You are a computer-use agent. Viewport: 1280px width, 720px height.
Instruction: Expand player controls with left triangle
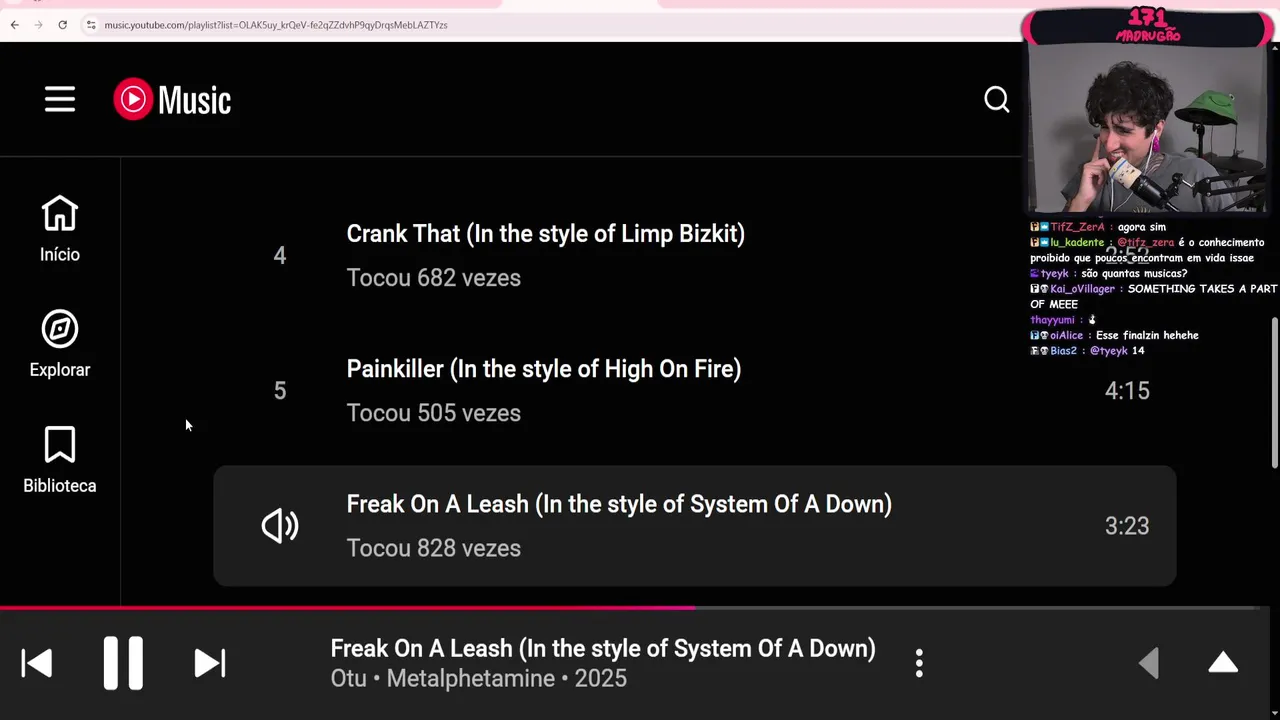coord(1149,663)
